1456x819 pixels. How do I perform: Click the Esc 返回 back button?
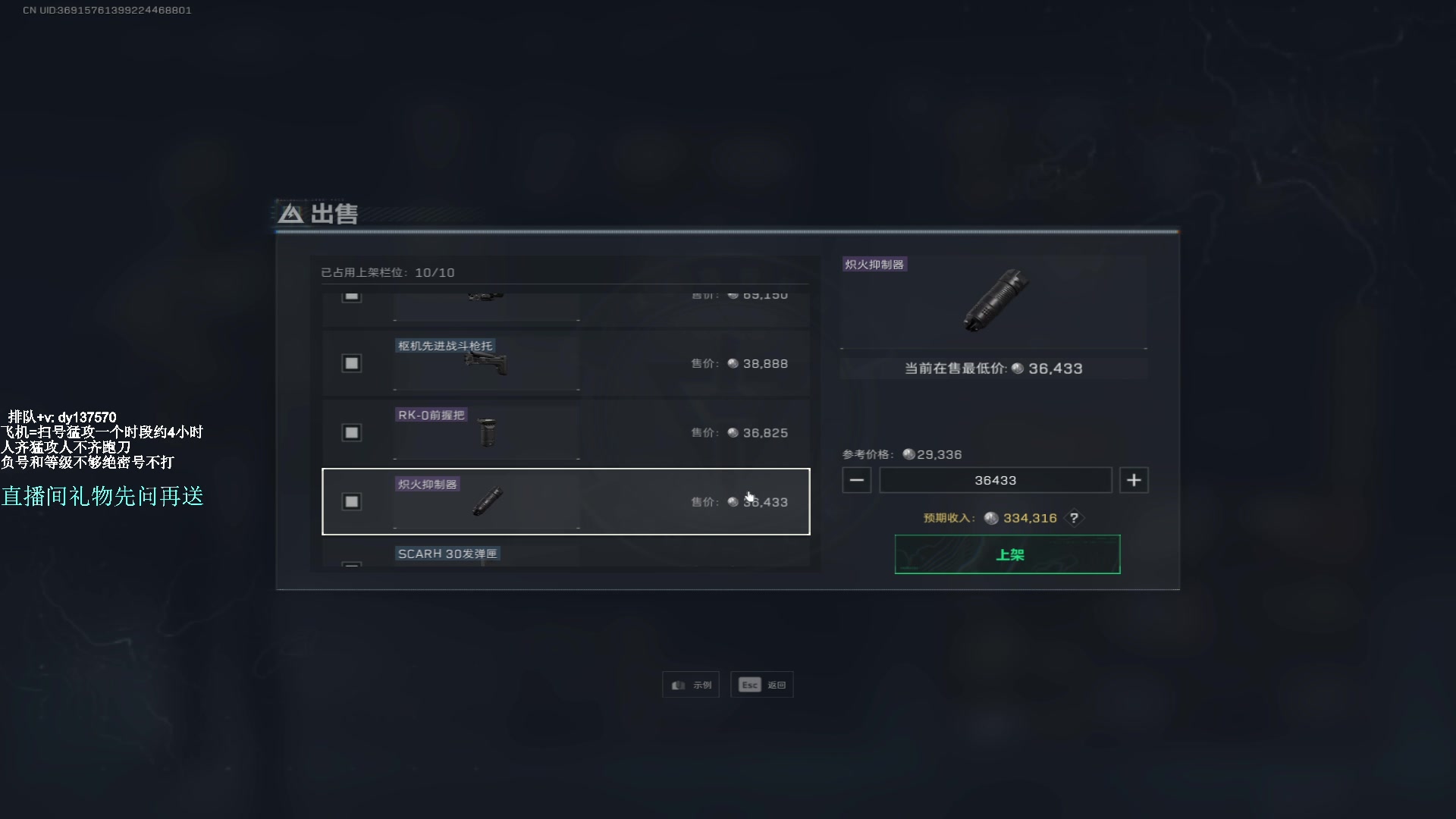point(762,685)
